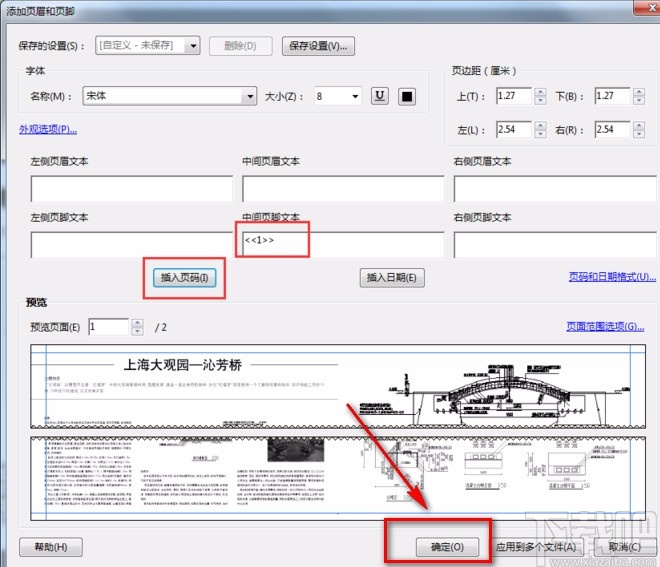Click the 应用到多个文件(A) button
Image resolution: width=660 pixels, height=567 pixels.
pos(535,547)
